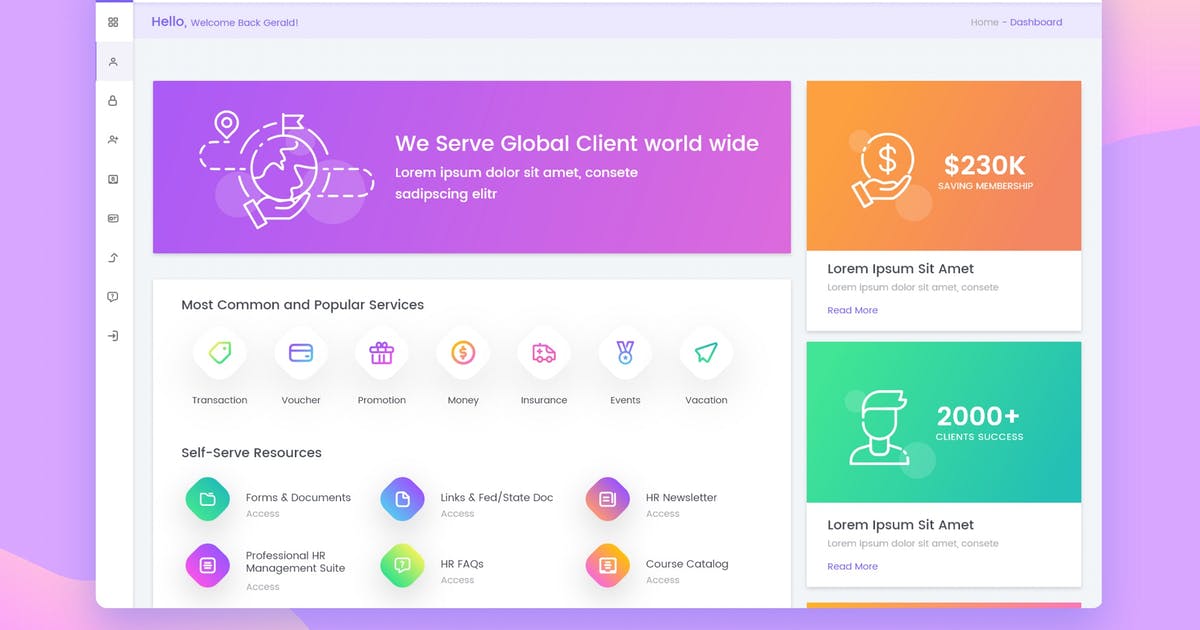The height and width of the screenshot is (630, 1200).
Task: Click the Home breadcrumb item
Action: (x=984, y=21)
